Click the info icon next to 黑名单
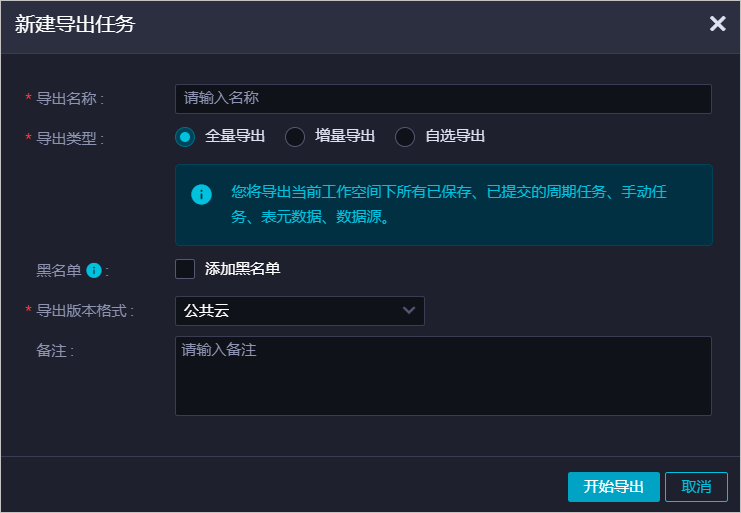The height and width of the screenshot is (513, 741). click(x=94, y=269)
